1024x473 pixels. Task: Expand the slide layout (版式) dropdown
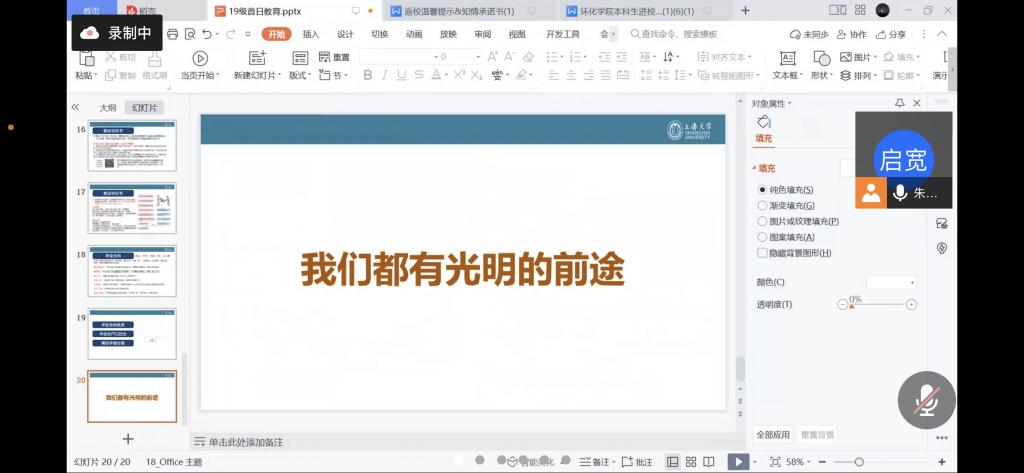(300, 75)
